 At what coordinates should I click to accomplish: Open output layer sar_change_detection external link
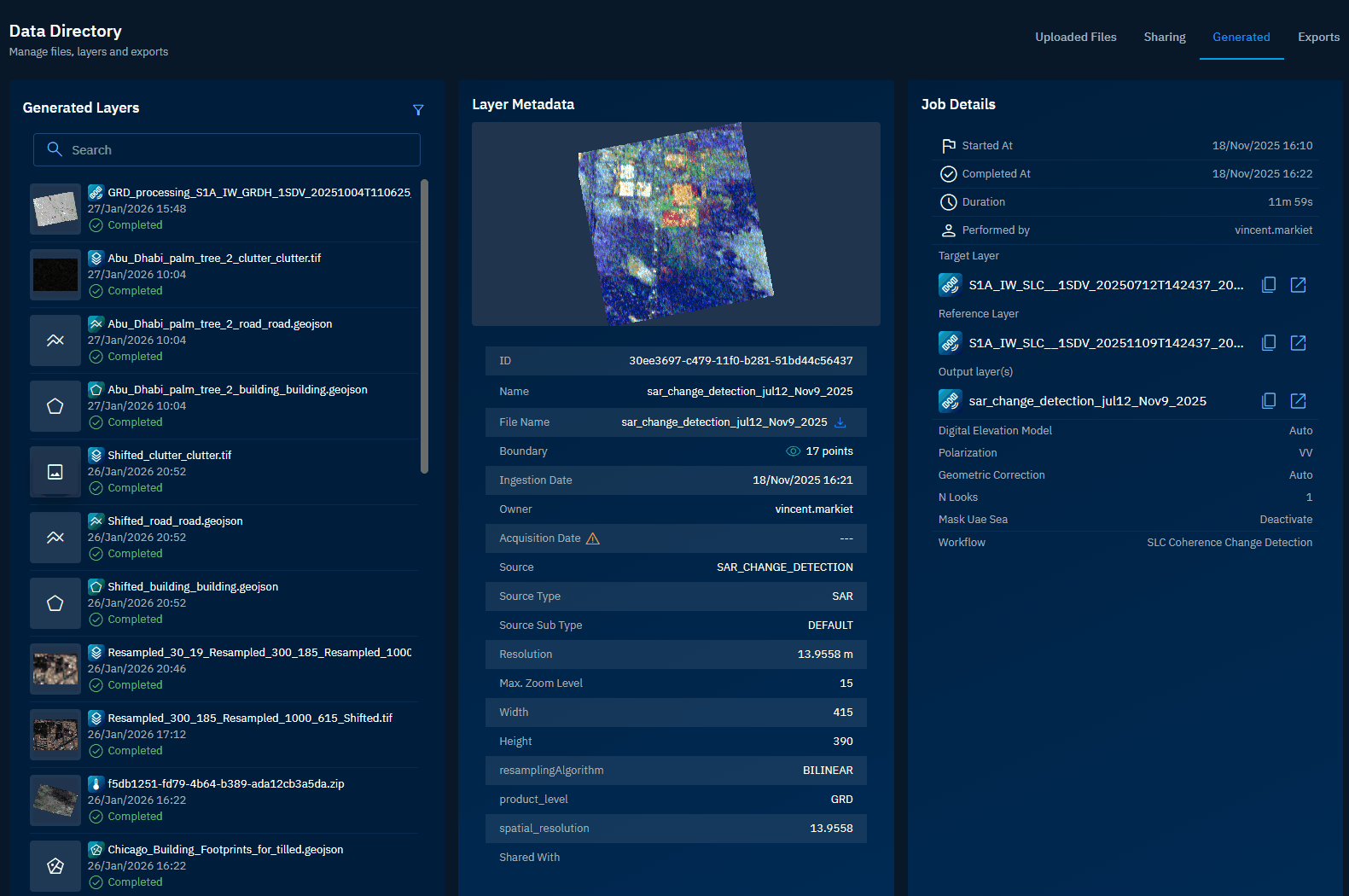[1298, 401]
